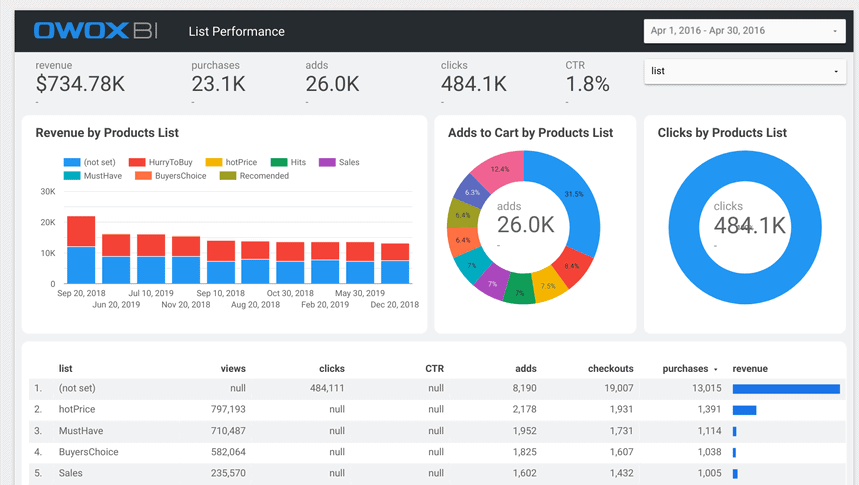
Task: Open the list filter dropdown
Action: point(745,71)
